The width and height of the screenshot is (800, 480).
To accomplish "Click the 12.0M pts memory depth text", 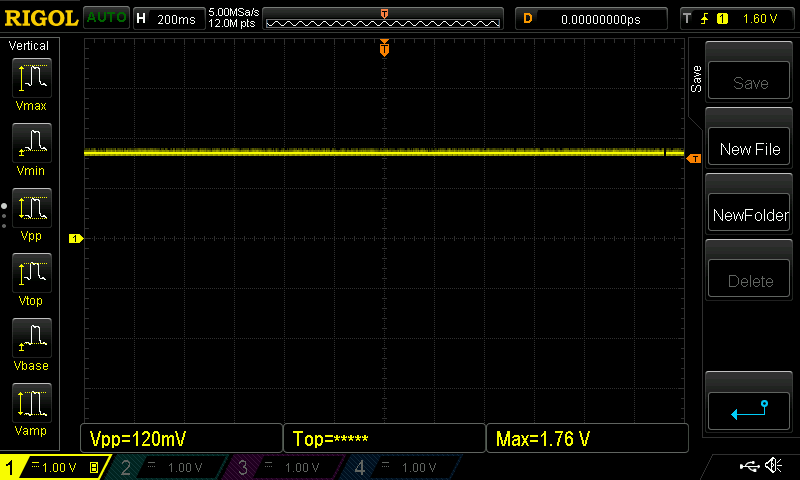I will [232, 23].
